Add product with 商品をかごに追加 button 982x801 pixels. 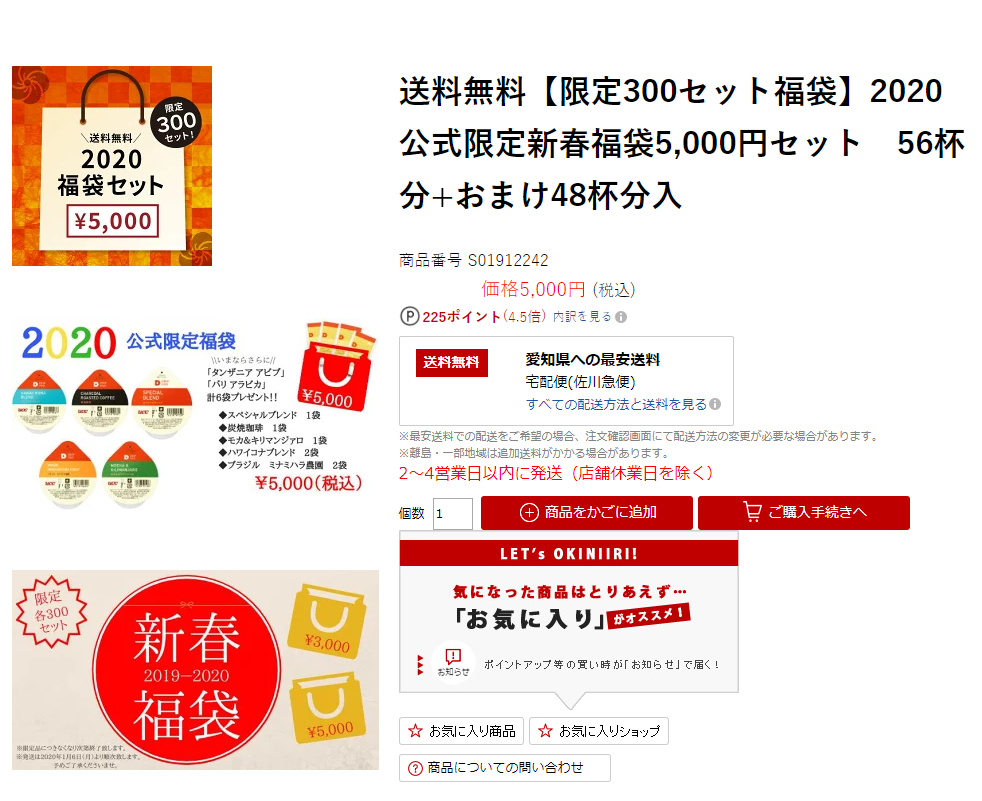point(587,513)
